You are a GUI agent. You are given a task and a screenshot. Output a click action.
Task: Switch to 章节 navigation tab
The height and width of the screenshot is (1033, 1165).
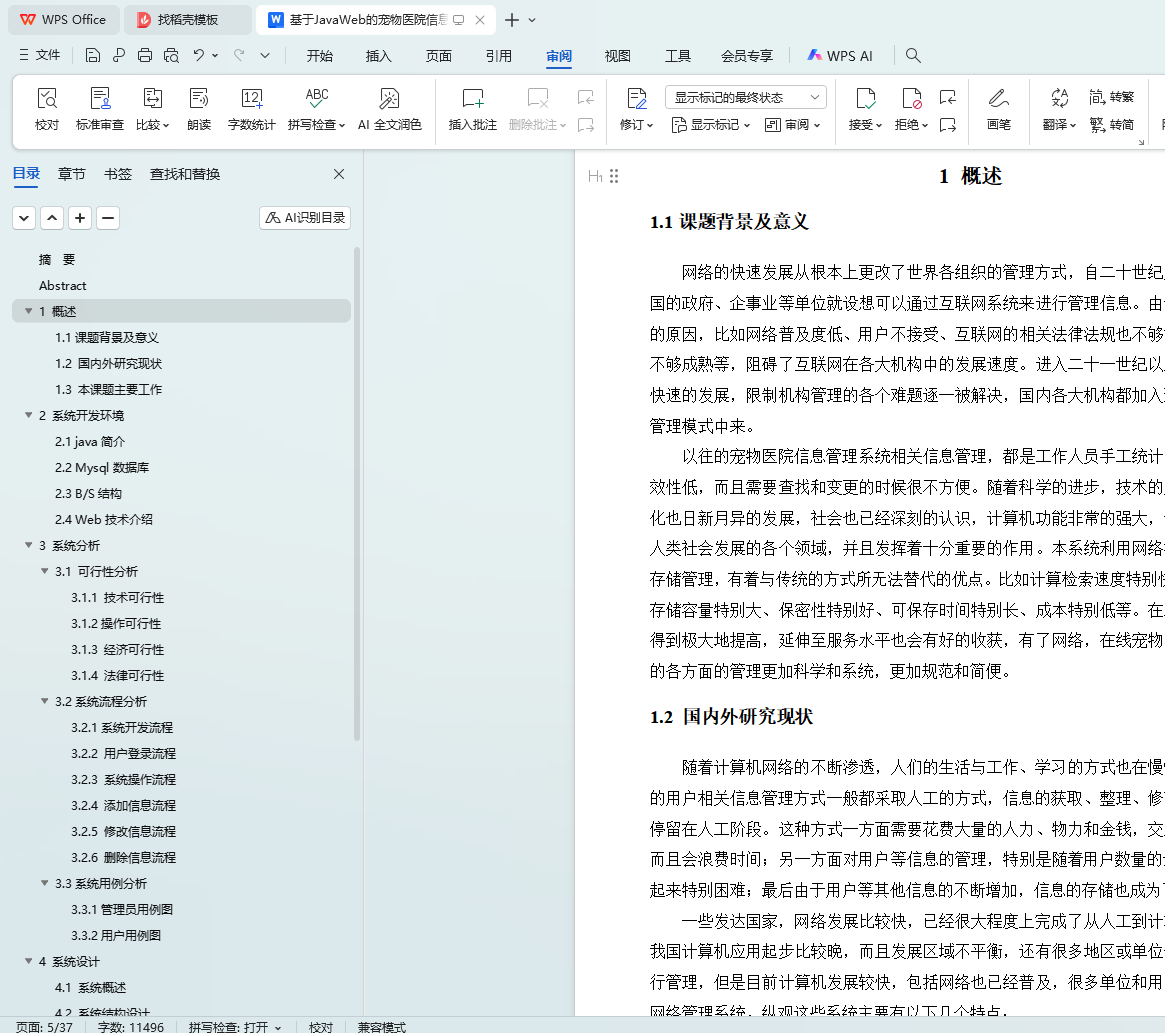71,174
